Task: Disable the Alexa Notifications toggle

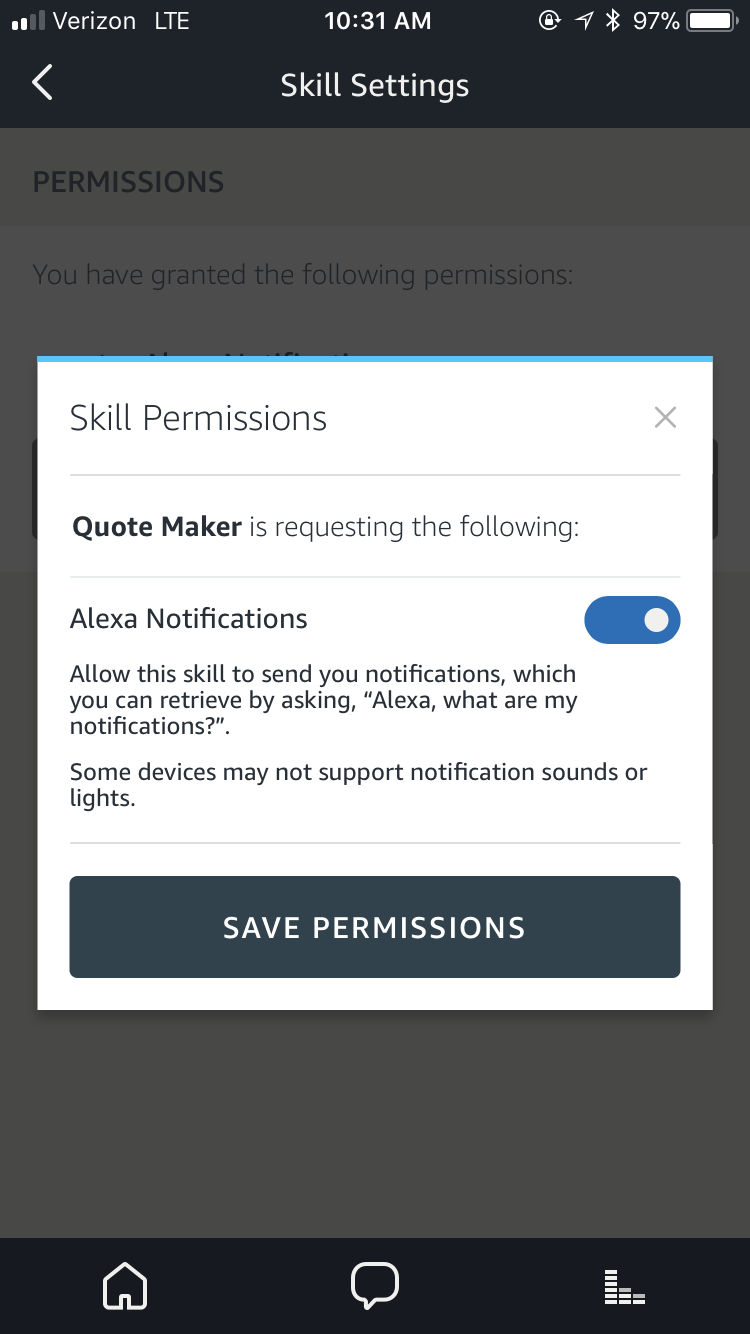Action: [632, 620]
